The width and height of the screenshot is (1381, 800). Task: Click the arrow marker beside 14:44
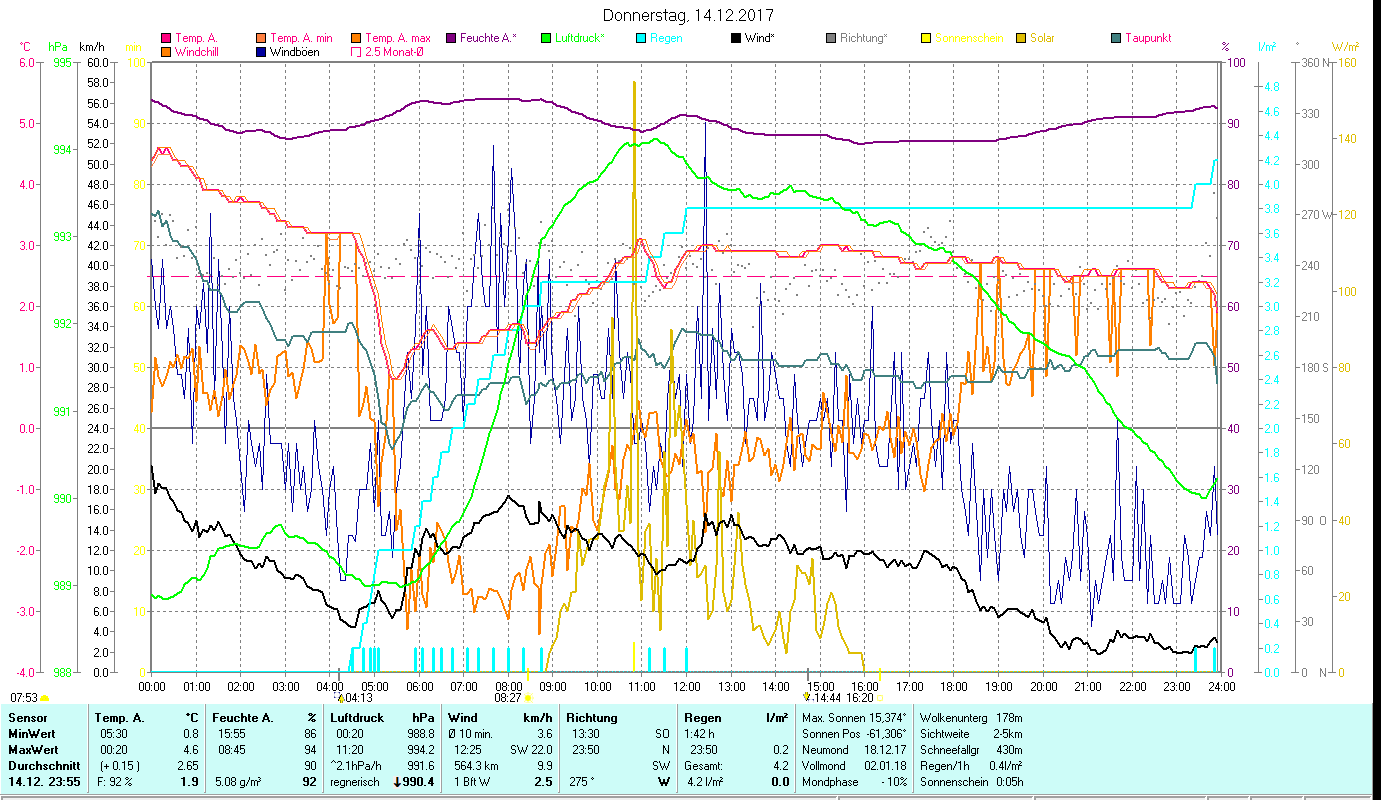click(807, 697)
